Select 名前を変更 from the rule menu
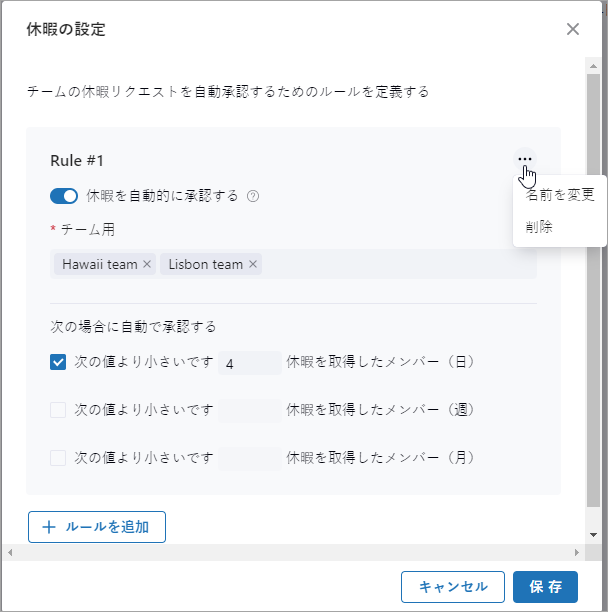Viewport: 608px width, 612px height. point(560,194)
